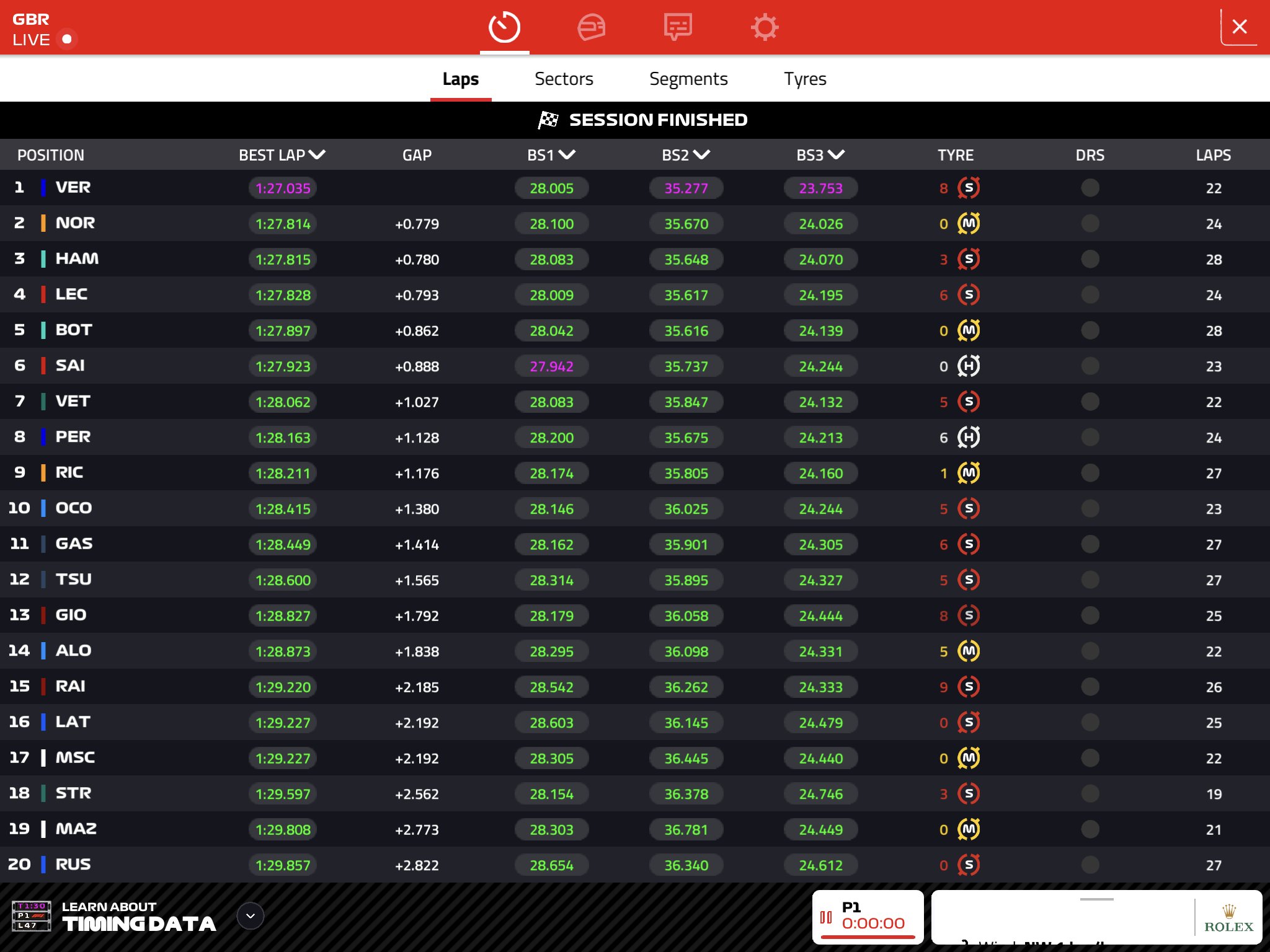Select NOR's medium tyre icon
1270x952 pixels.
[969, 224]
